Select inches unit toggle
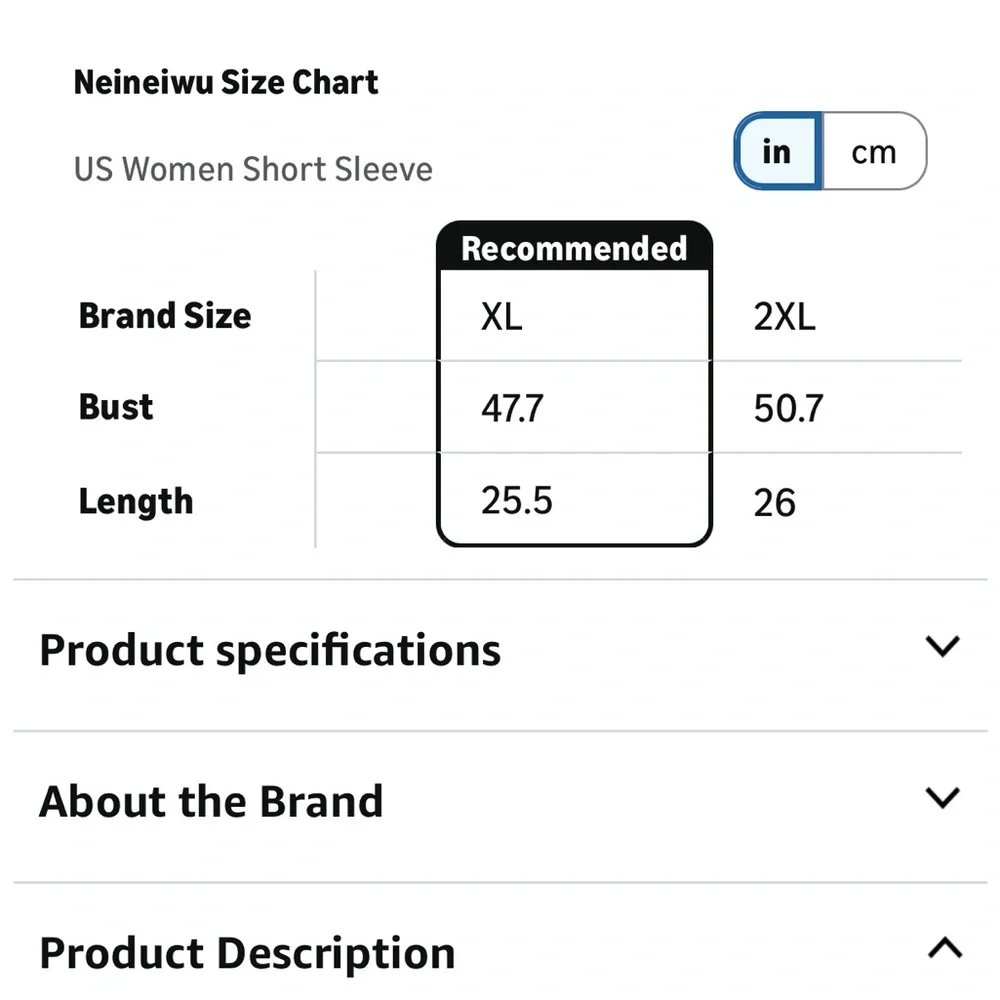The image size is (1000, 1000). (x=777, y=151)
